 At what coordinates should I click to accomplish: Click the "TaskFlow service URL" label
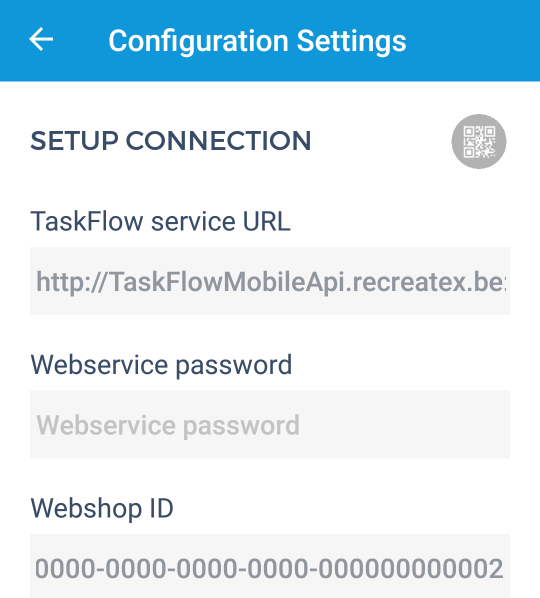click(161, 221)
